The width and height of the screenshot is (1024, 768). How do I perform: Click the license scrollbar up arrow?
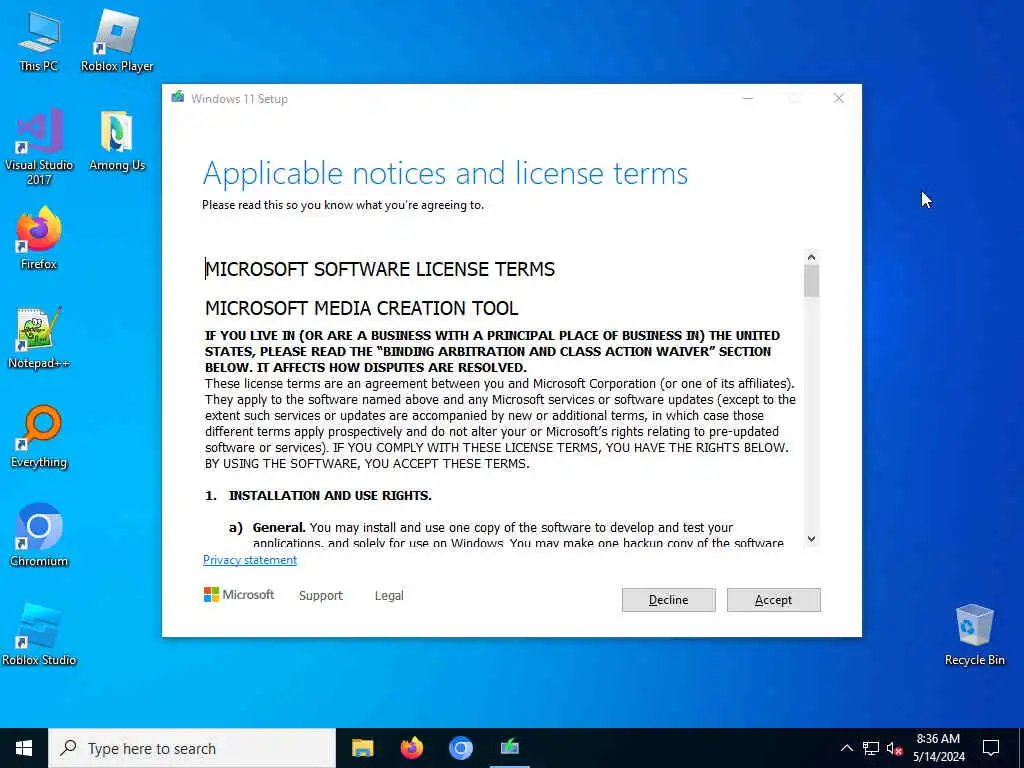tap(811, 257)
